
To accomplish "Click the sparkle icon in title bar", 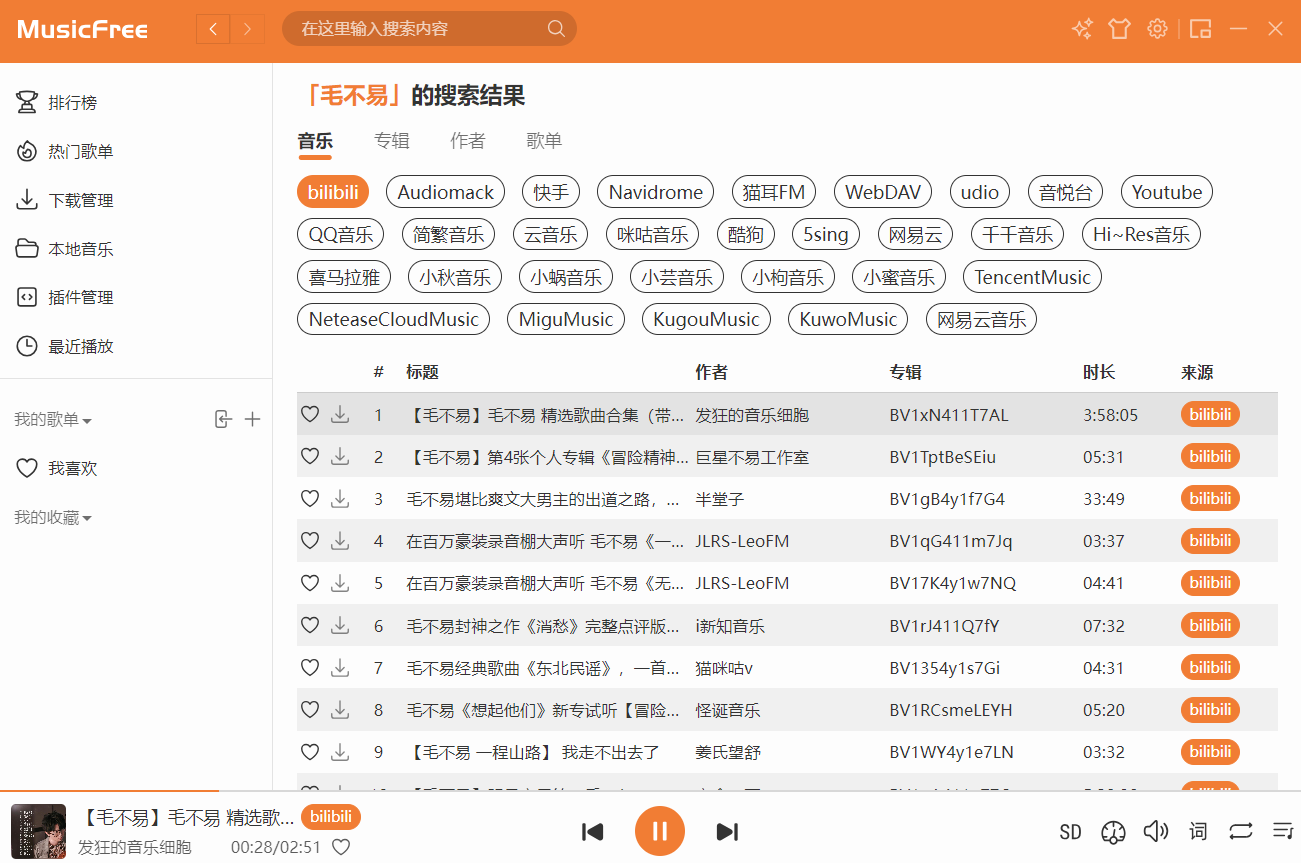I will pyautogui.click(x=1081, y=29).
